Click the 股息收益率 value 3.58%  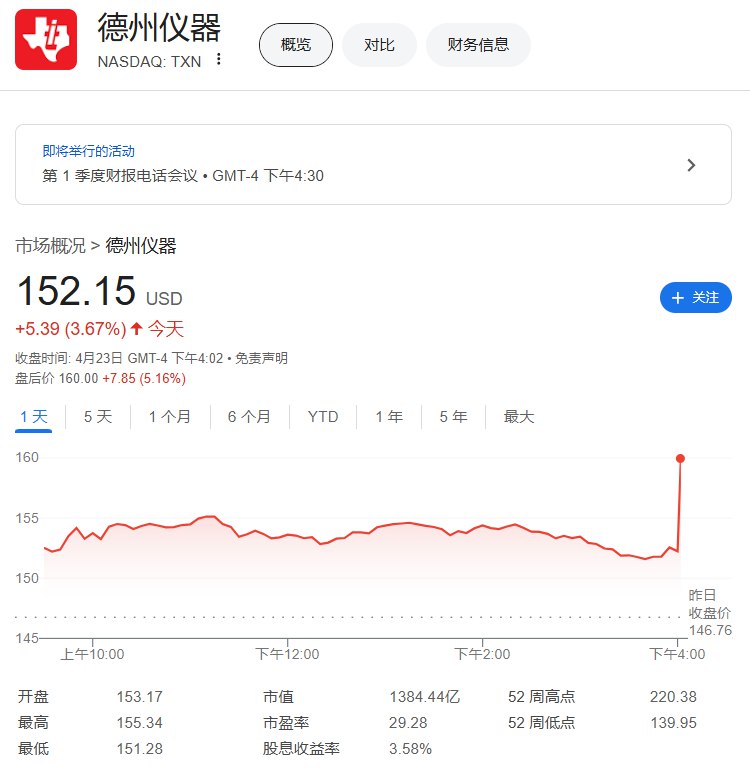click(x=410, y=748)
